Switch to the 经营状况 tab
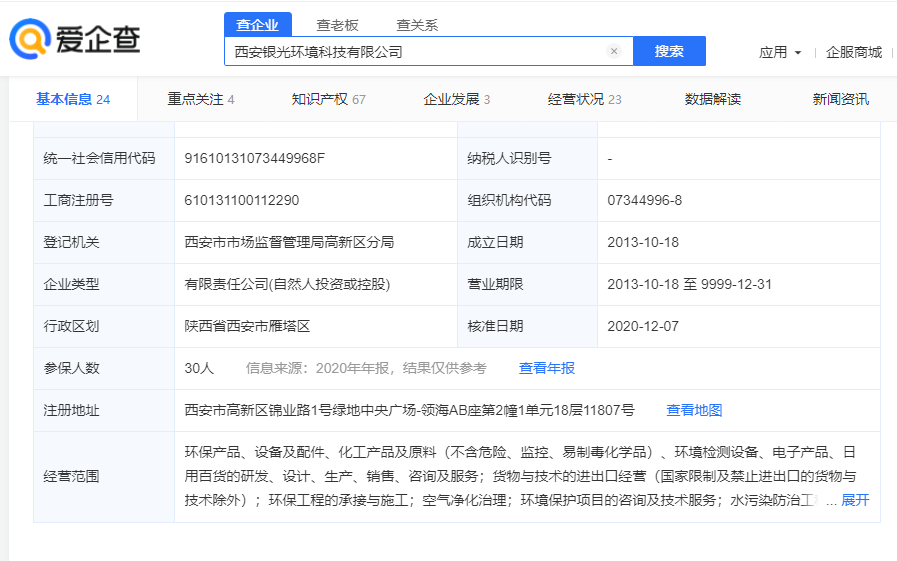897x561 pixels. 584,99
